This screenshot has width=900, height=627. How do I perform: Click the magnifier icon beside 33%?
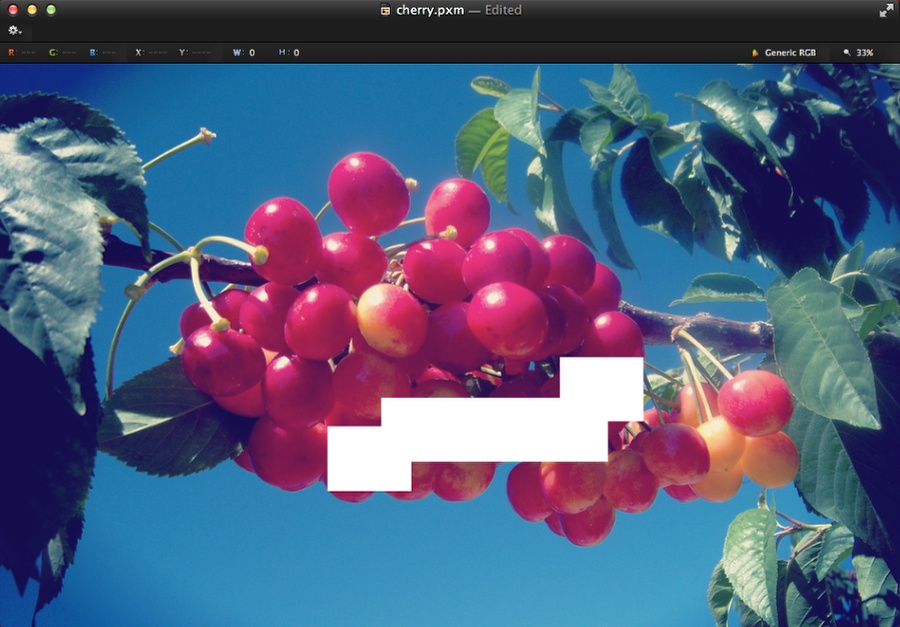pos(847,52)
